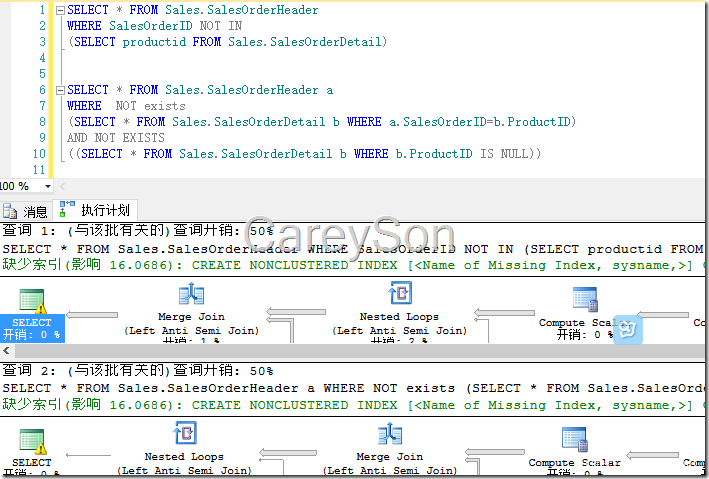Viewport: 709px width, 479px height.
Task: Switch to the 消息 tab
Action: (25, 211)
